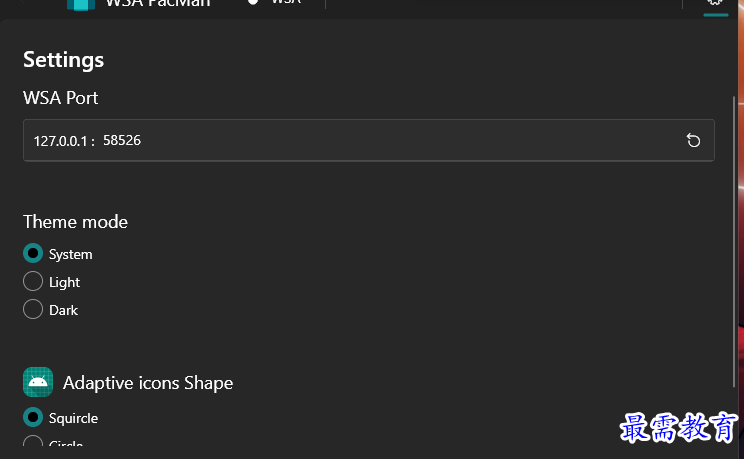Click the blue Chinese watermark logo
The height and width of the screenshot is (459, 744).
(679, 428)
